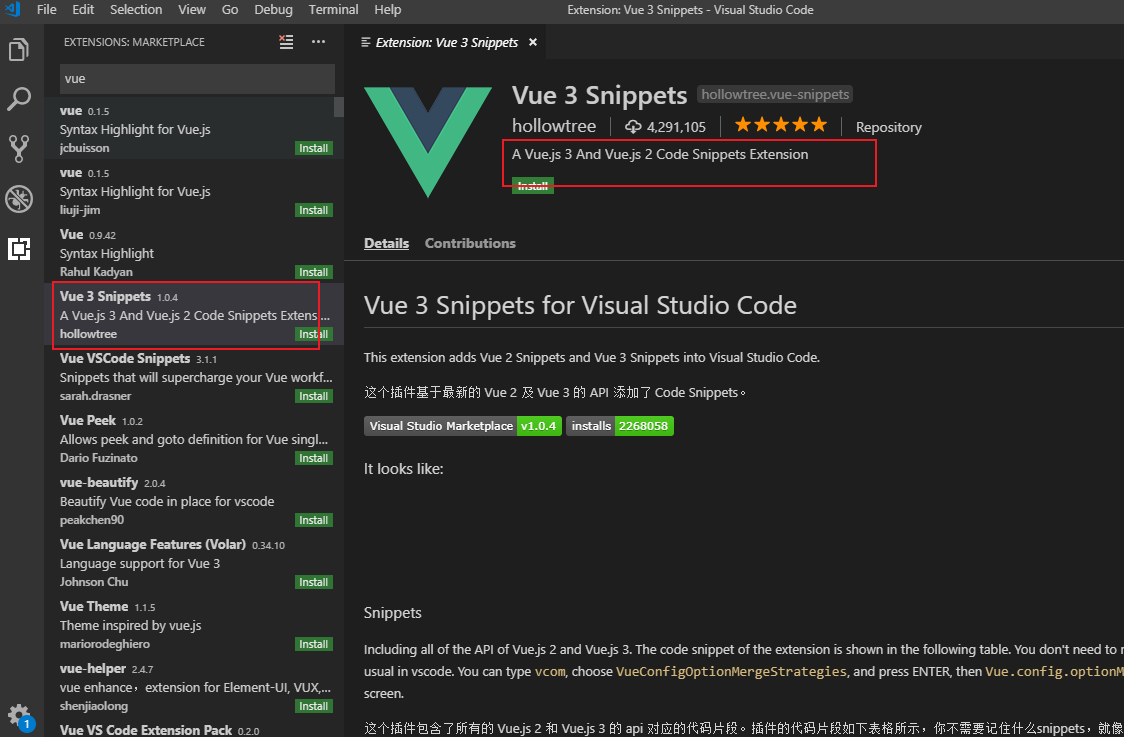
Task: Switch to the Contributions tab
Action: pyautogui.click(x=470, y=243)
